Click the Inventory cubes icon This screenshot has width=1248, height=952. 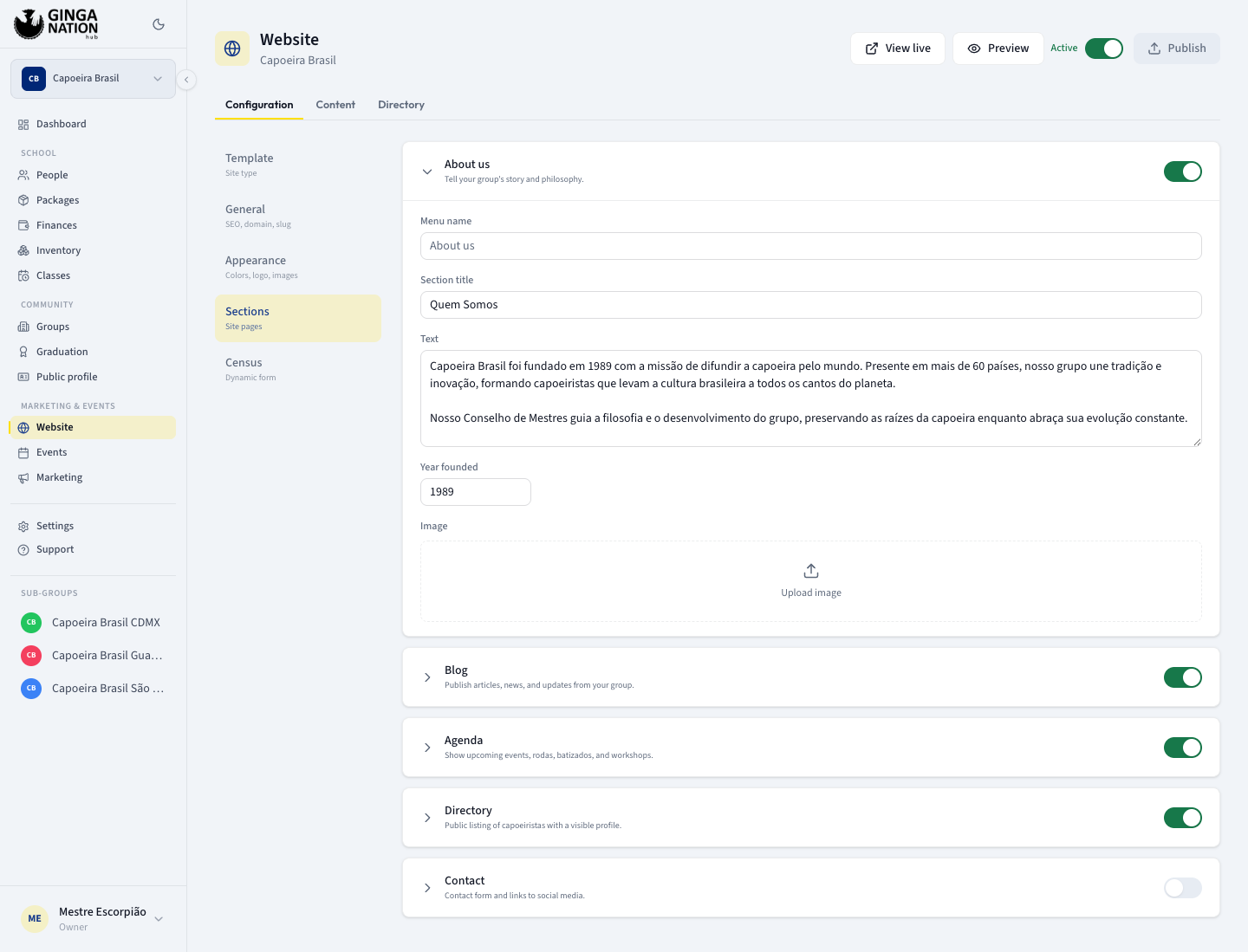pos(23,251)
